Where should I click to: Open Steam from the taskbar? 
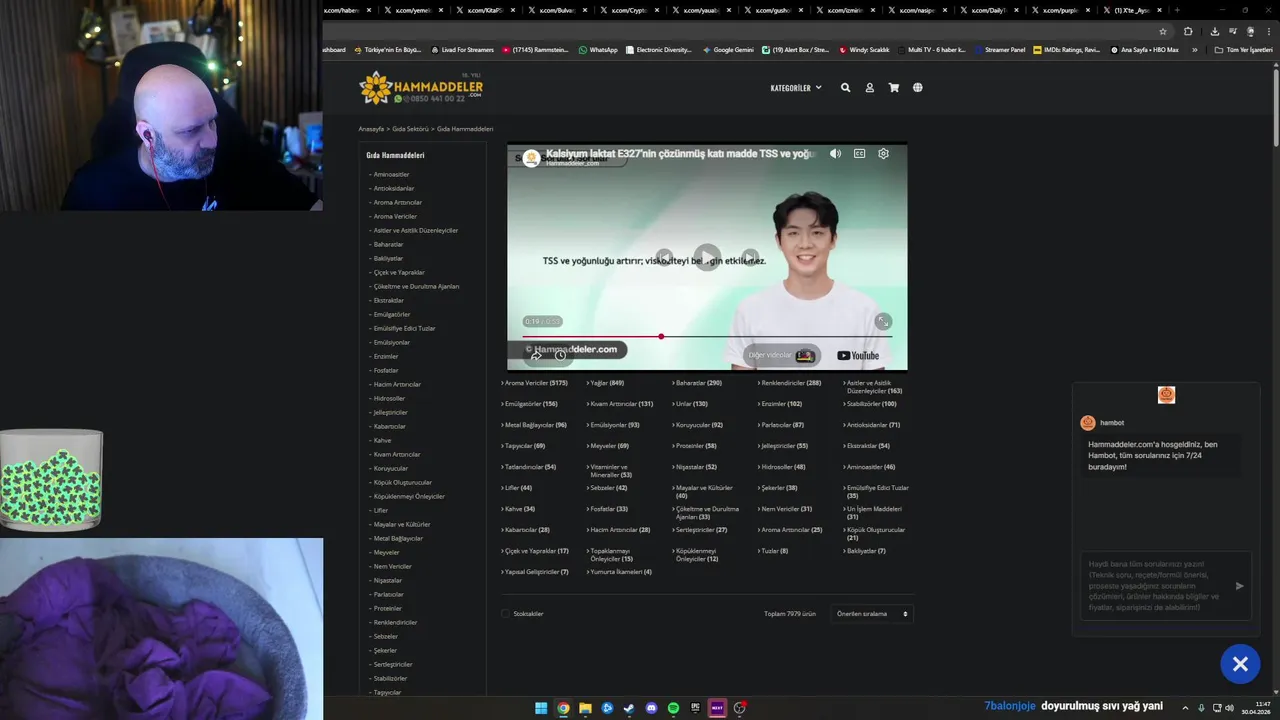coord(629,708)
